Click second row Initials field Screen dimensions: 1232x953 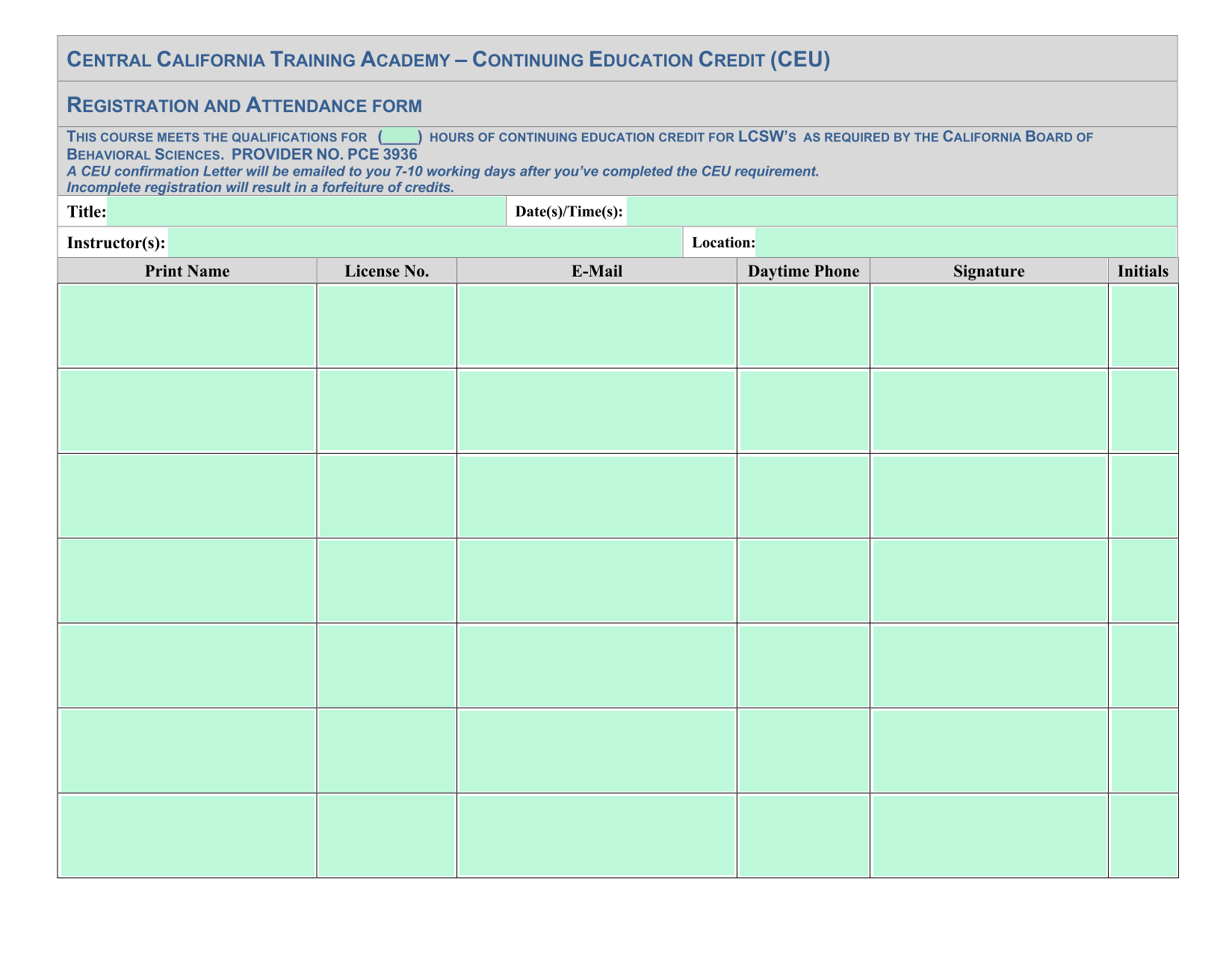click(x=1145, y=411)
